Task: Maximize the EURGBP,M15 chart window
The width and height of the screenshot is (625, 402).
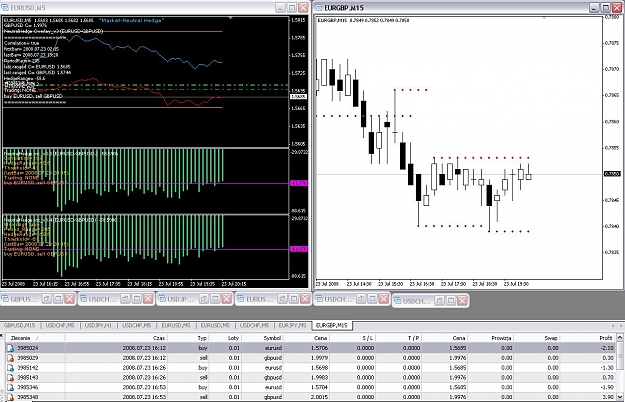Action: (x=605, y=8)
